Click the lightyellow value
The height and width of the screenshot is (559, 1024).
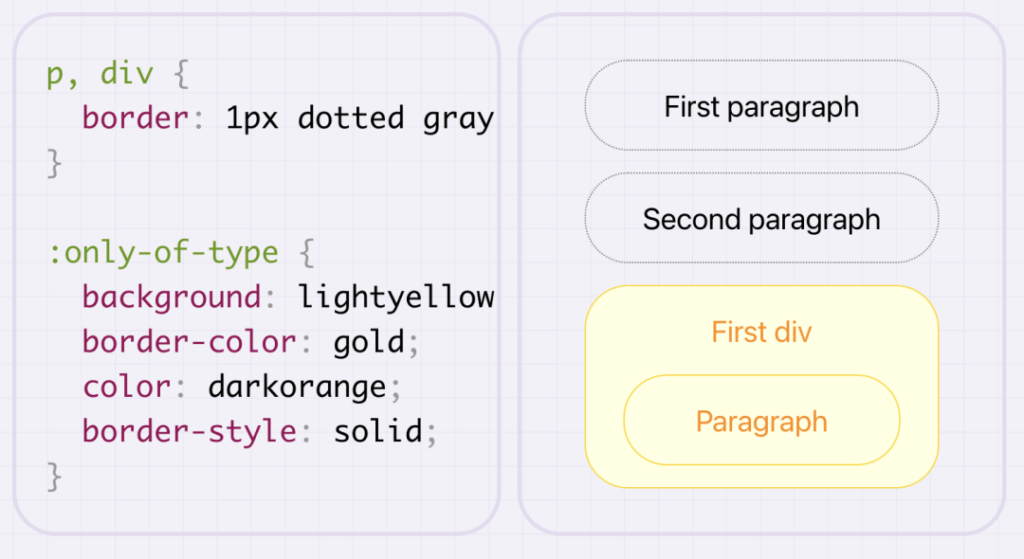[396, 297]
